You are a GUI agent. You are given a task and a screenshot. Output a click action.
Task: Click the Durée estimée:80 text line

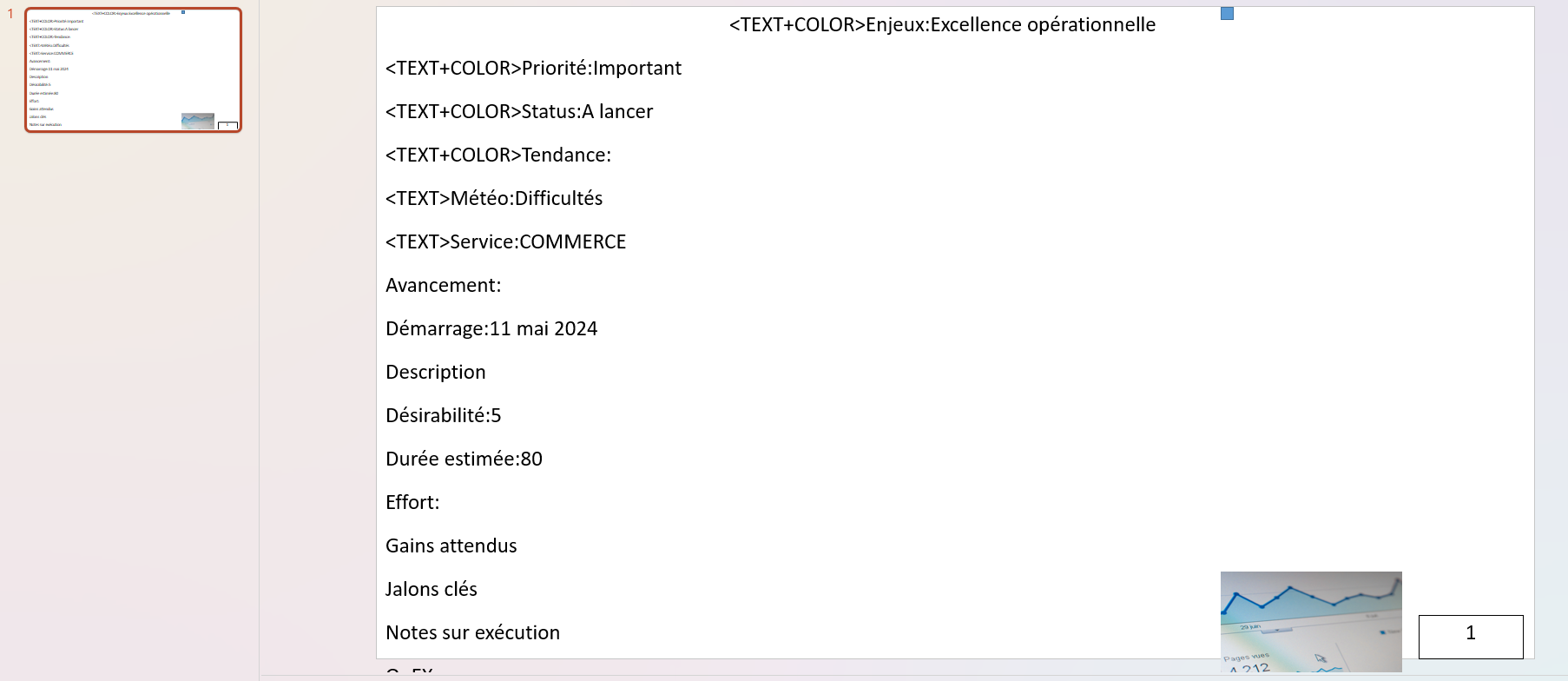464,460
